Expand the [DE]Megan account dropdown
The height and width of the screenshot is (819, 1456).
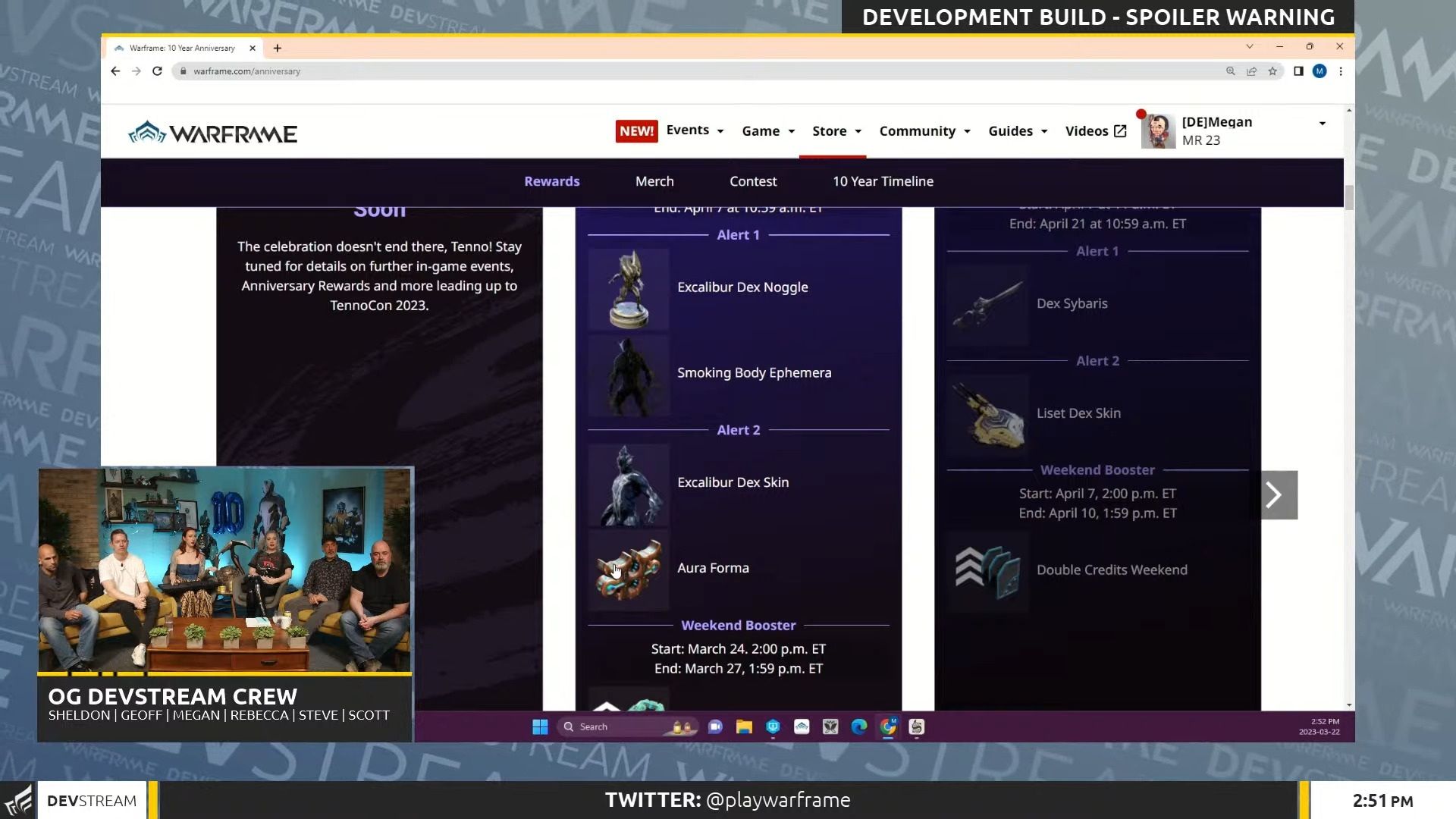tap(1322, 124)
